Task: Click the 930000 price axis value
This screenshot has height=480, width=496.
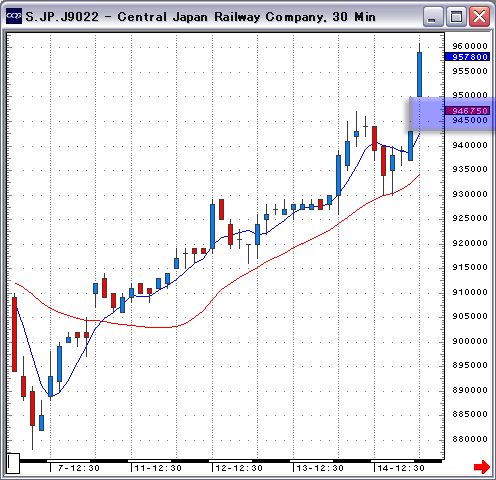Action: [470, 194]
